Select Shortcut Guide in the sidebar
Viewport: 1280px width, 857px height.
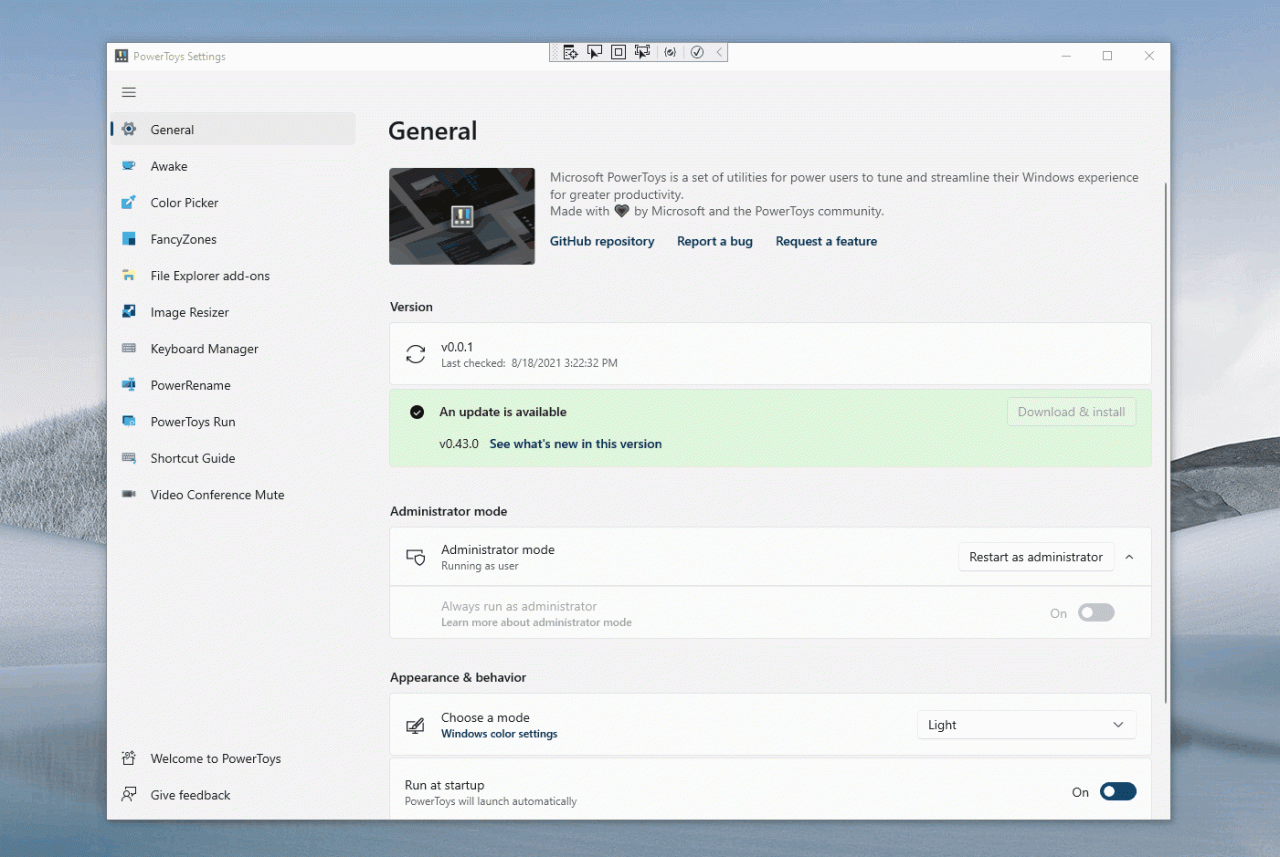(x=193, y=458)
